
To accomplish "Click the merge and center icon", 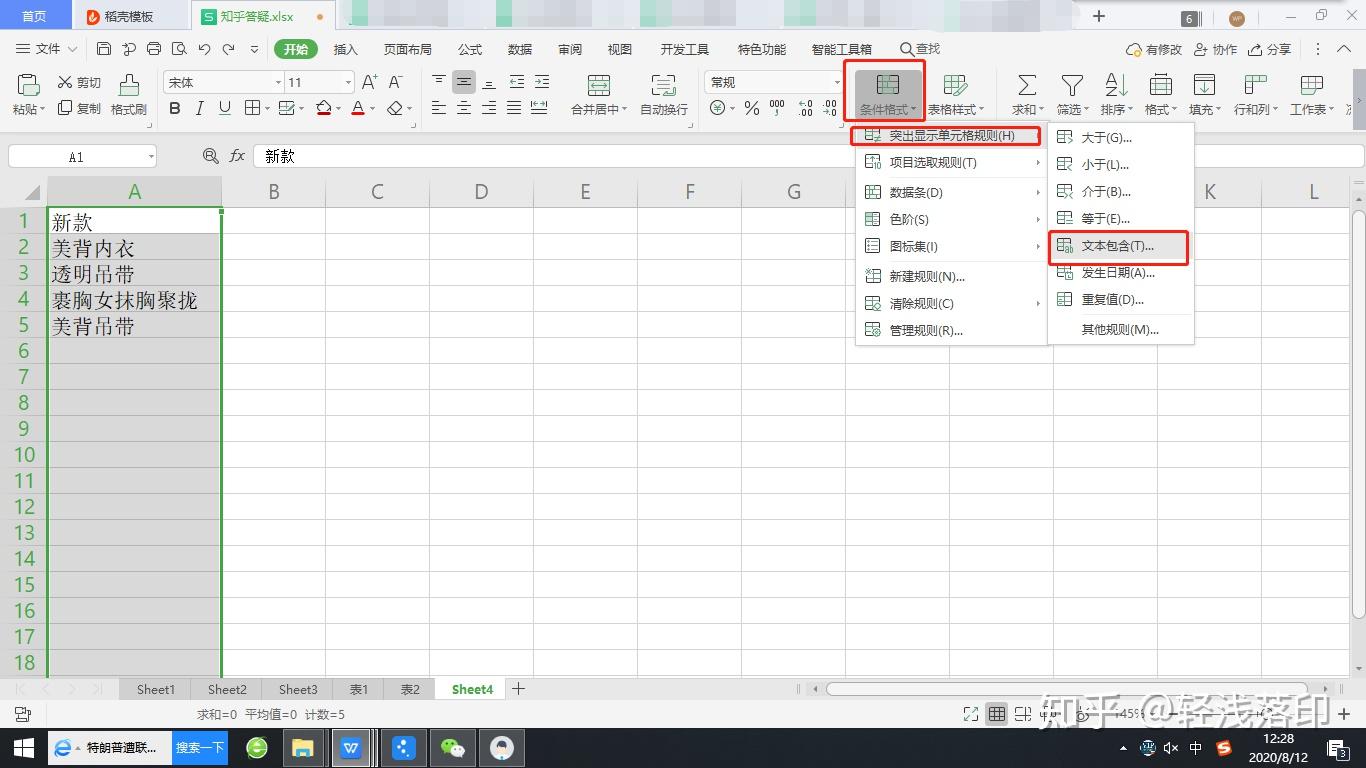I will click(599, 85).
